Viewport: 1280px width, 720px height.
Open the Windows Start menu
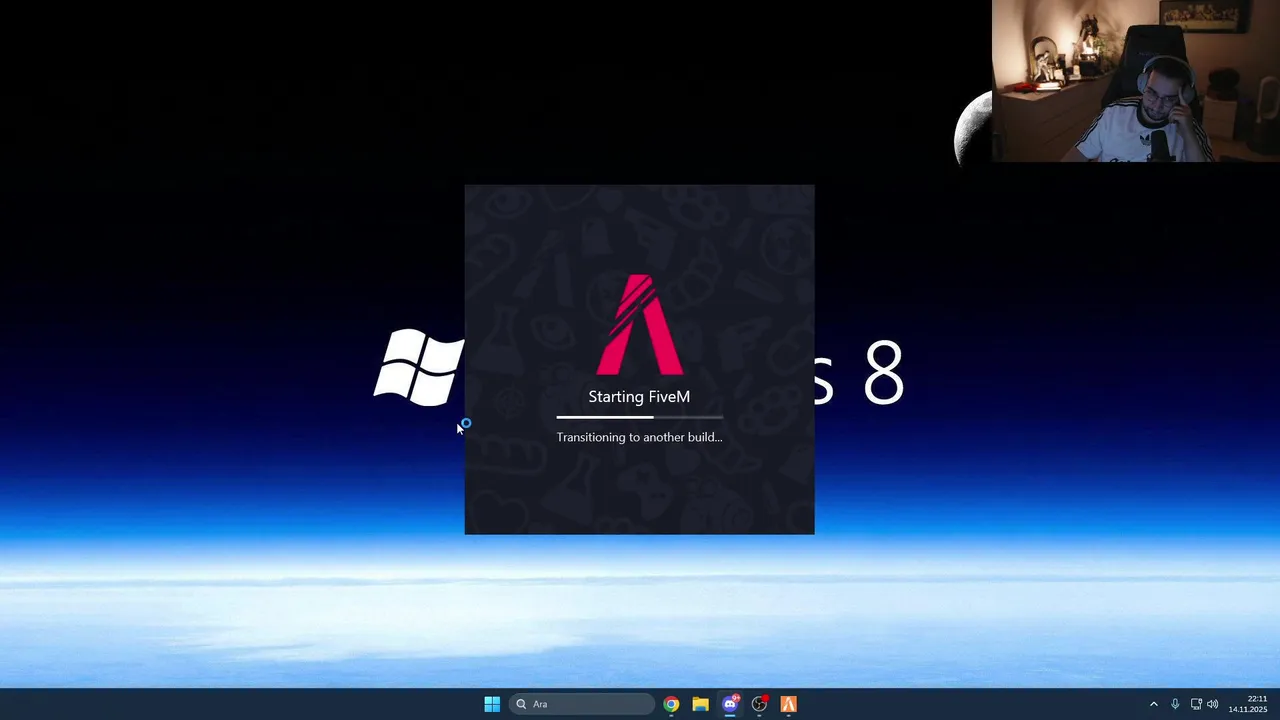pos(492,704)
